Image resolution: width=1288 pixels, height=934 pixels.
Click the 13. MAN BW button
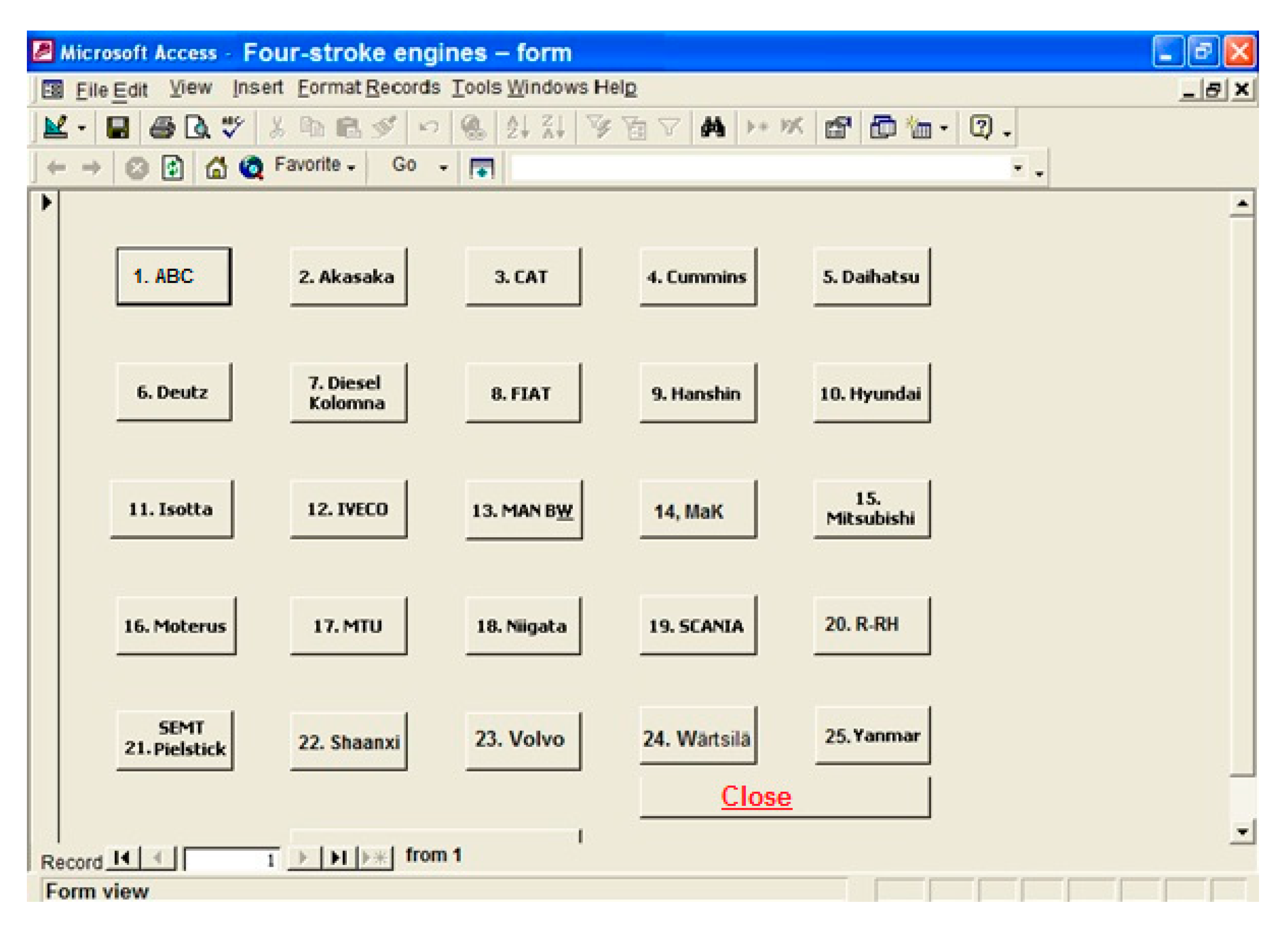coord(523,510)
